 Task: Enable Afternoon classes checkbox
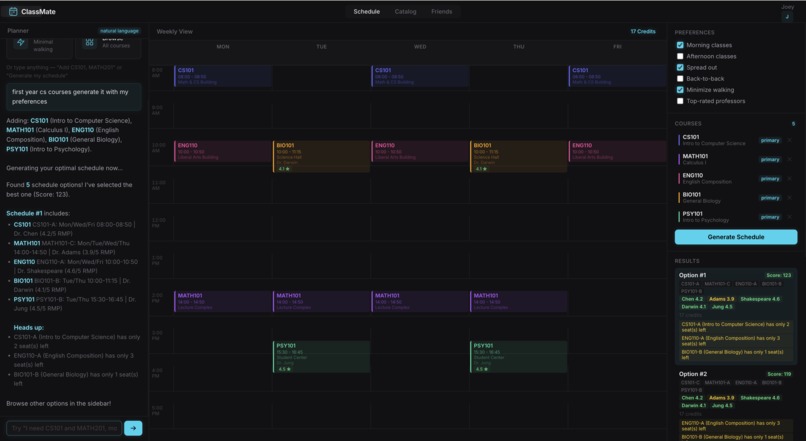pyautogui.click(x=680, y=56)
